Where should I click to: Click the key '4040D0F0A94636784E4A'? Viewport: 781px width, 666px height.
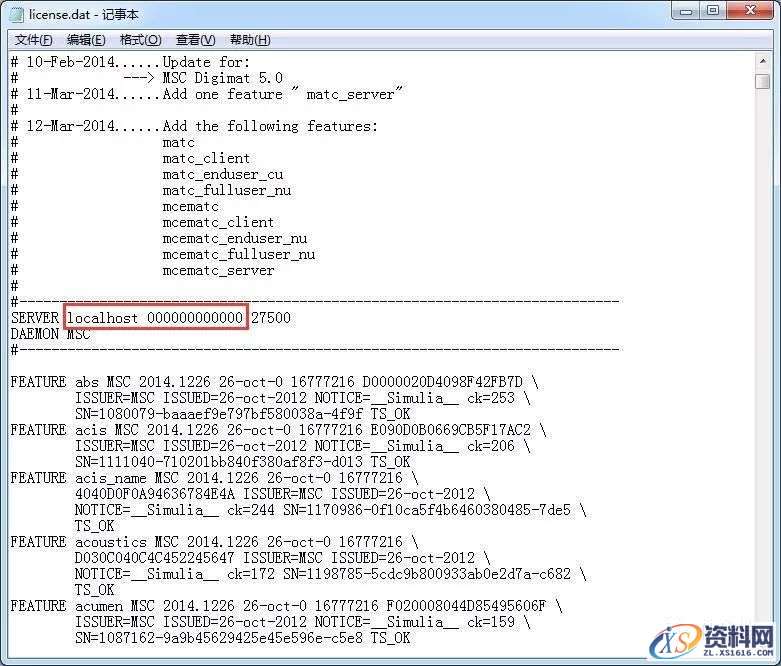tap(154, 494)
